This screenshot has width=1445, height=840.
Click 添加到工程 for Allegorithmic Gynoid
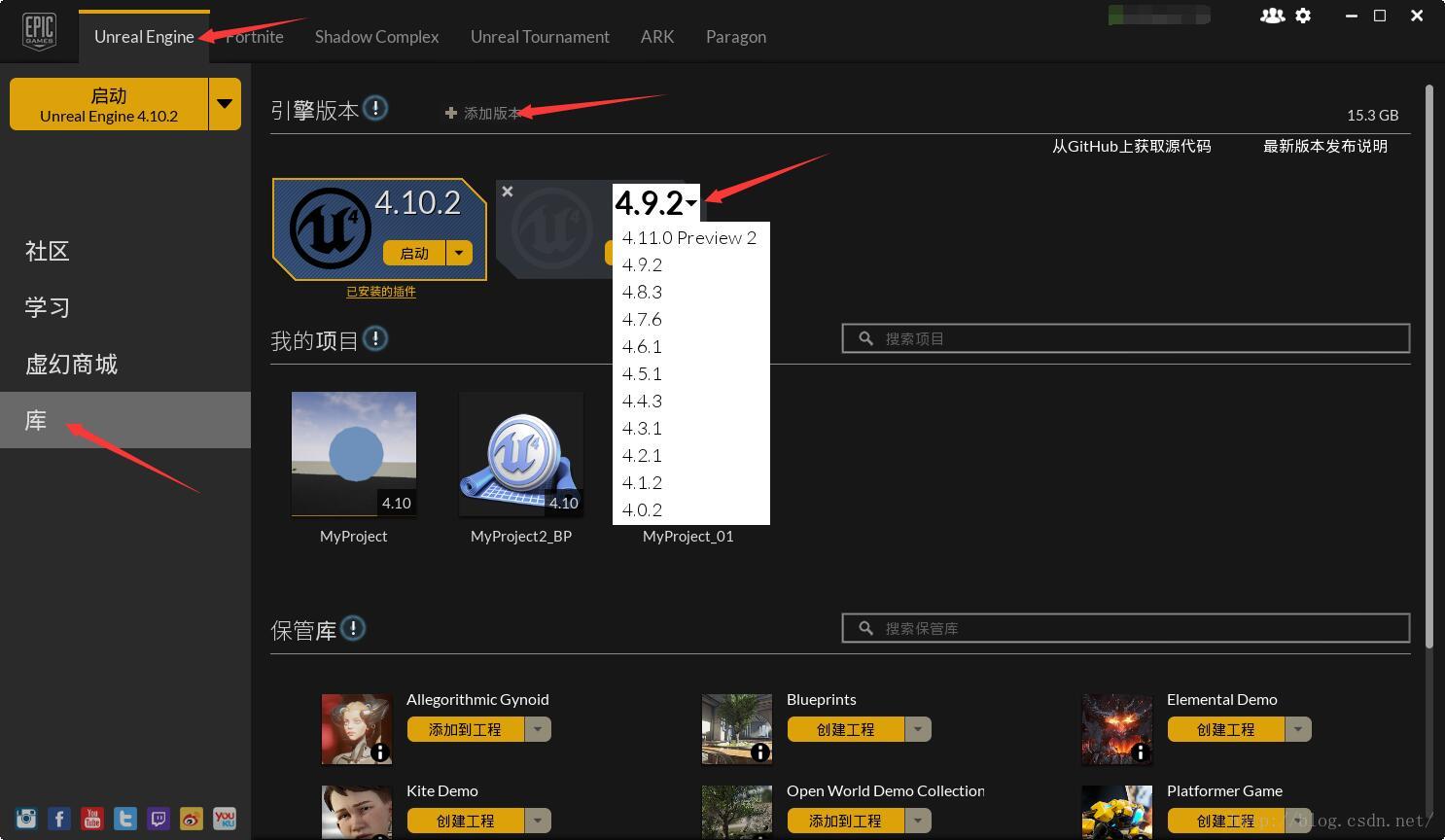click(x=465, y=729)
